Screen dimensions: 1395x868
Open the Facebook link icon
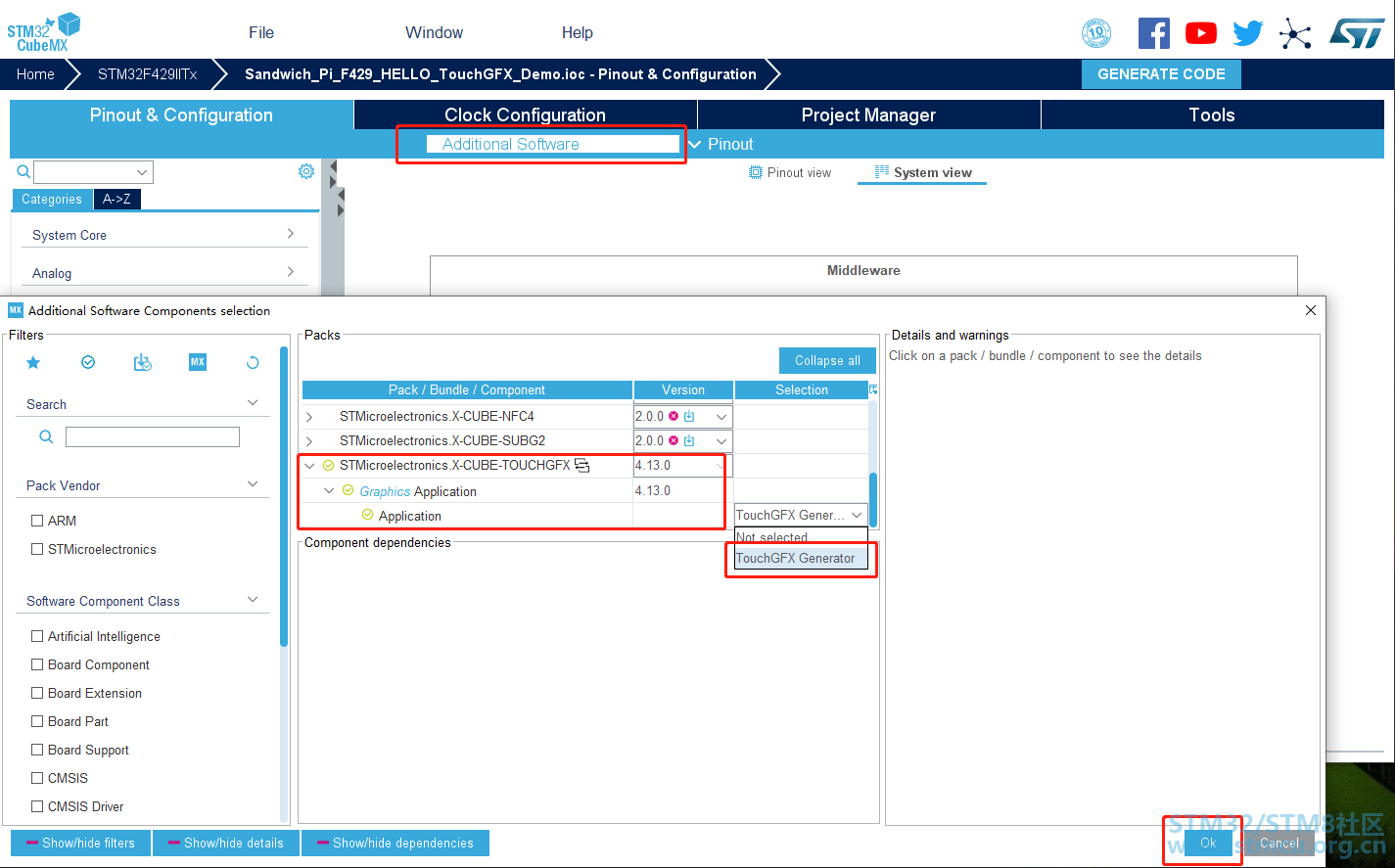coord(1154,33)
